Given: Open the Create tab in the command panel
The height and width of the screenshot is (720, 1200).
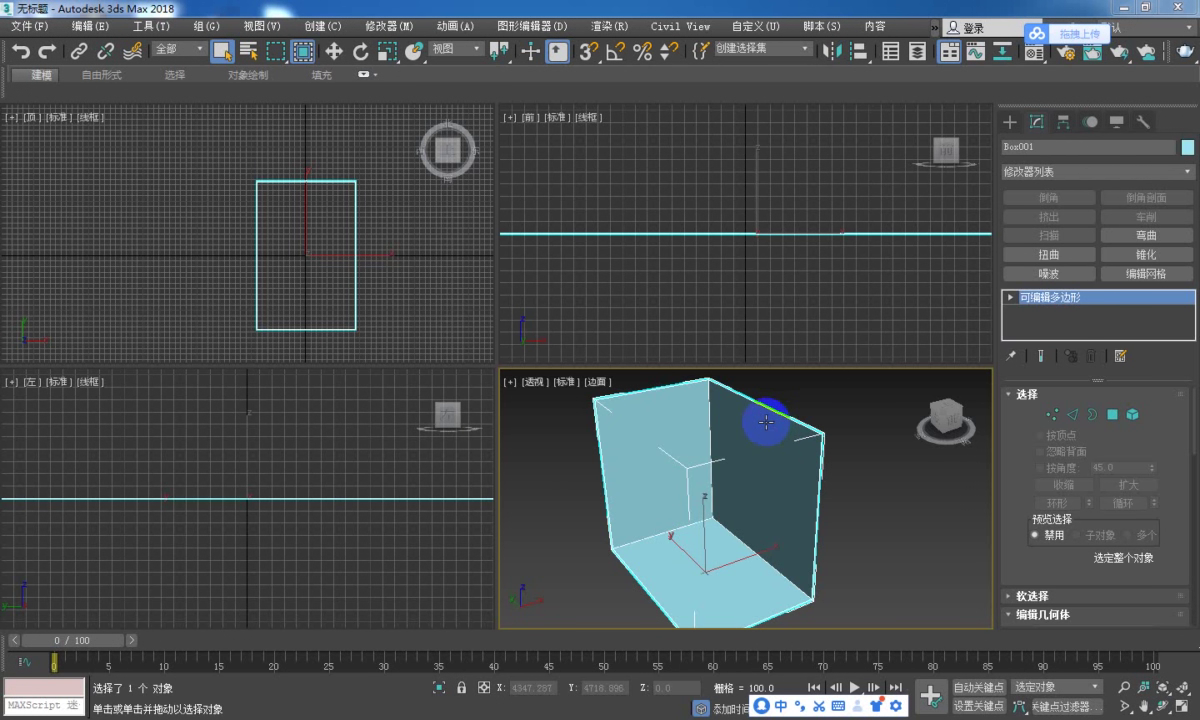Looking at the screenshot, I should point(1010,122).
